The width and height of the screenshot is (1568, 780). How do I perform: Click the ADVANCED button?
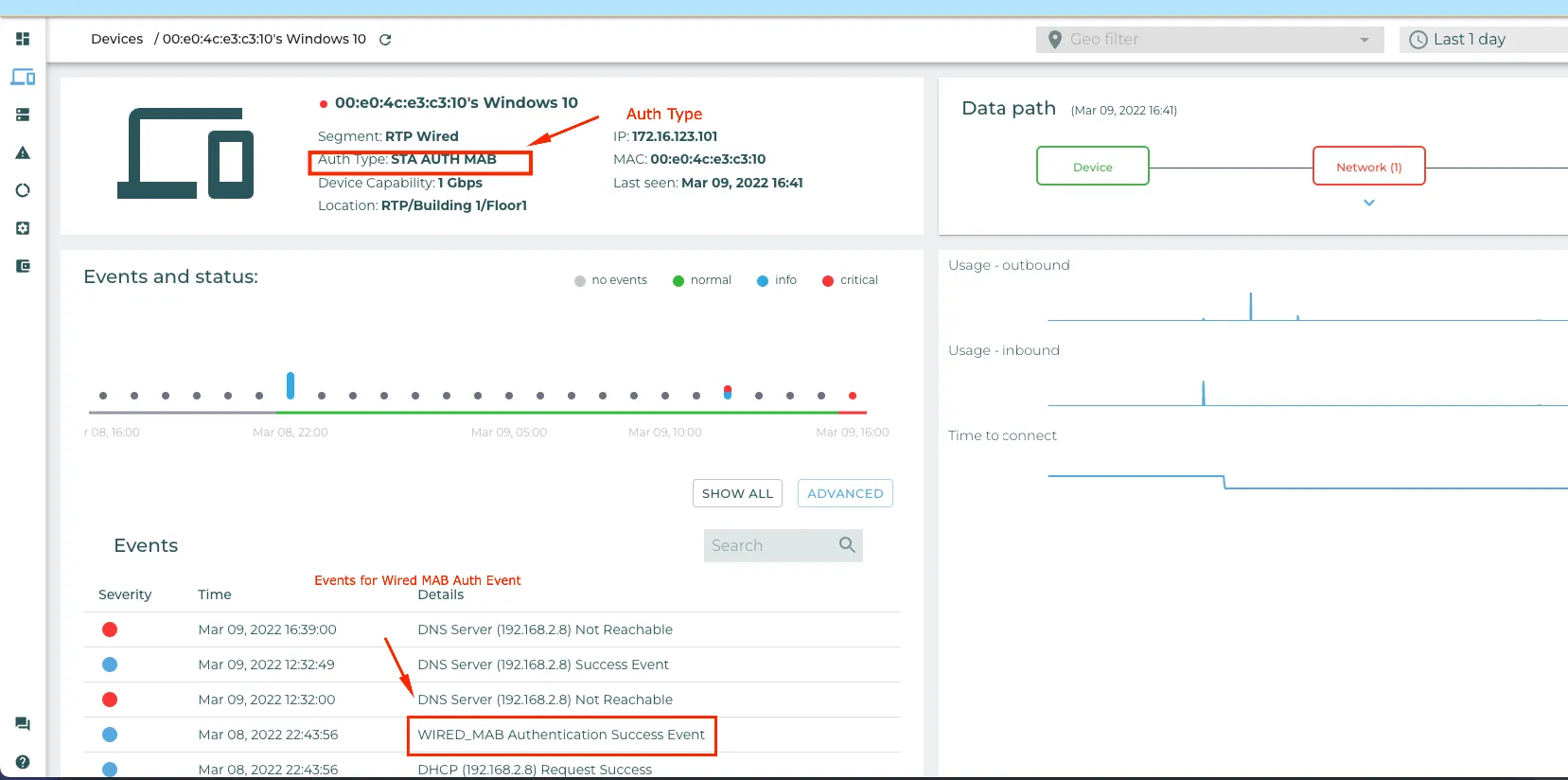845,493
